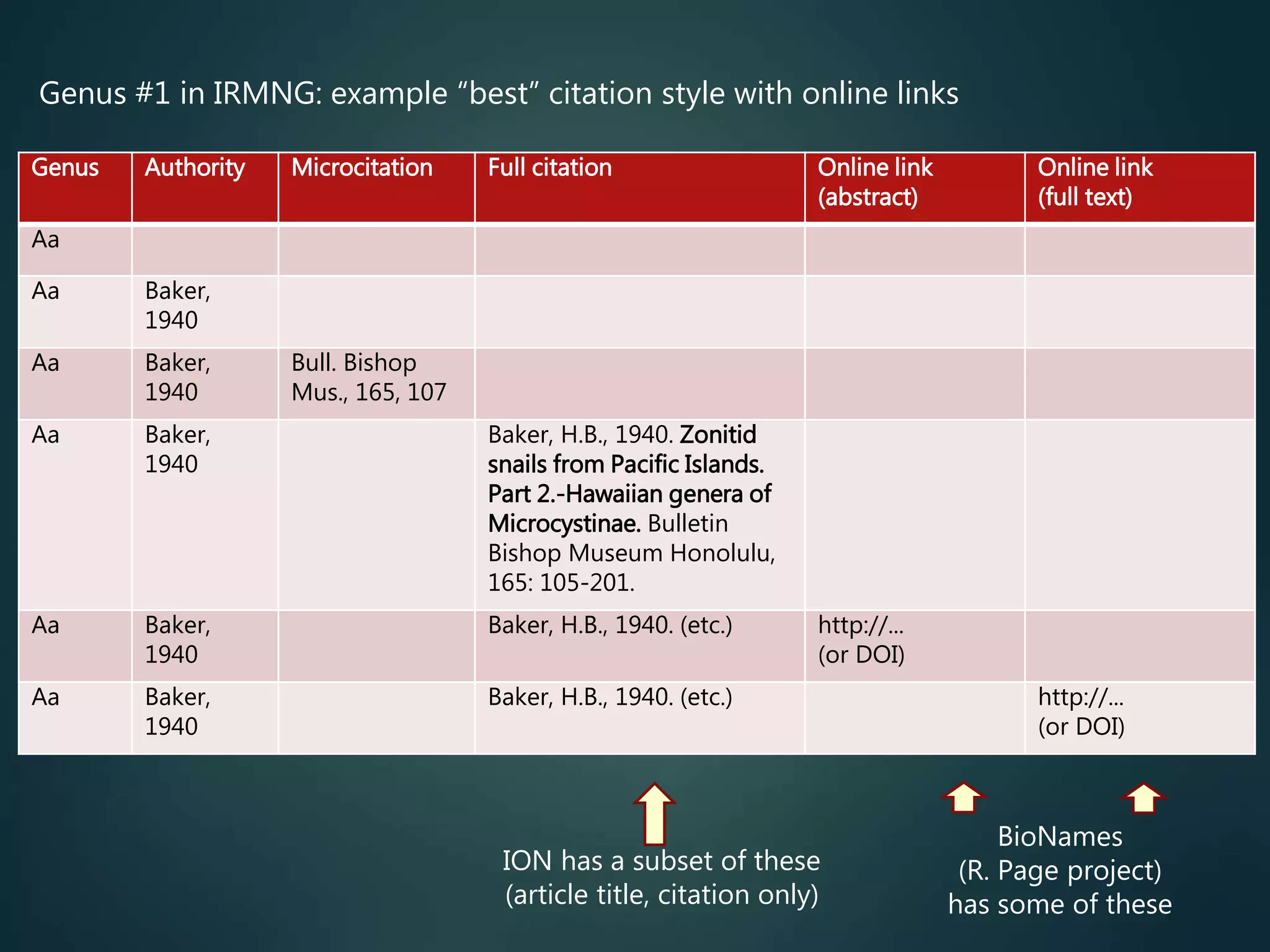Viewport: 1270px width, 952px height.
Task: Select the microcitation cell 'Bull. Bishop Mus., 165, 107'
Action: click(376, 383)
